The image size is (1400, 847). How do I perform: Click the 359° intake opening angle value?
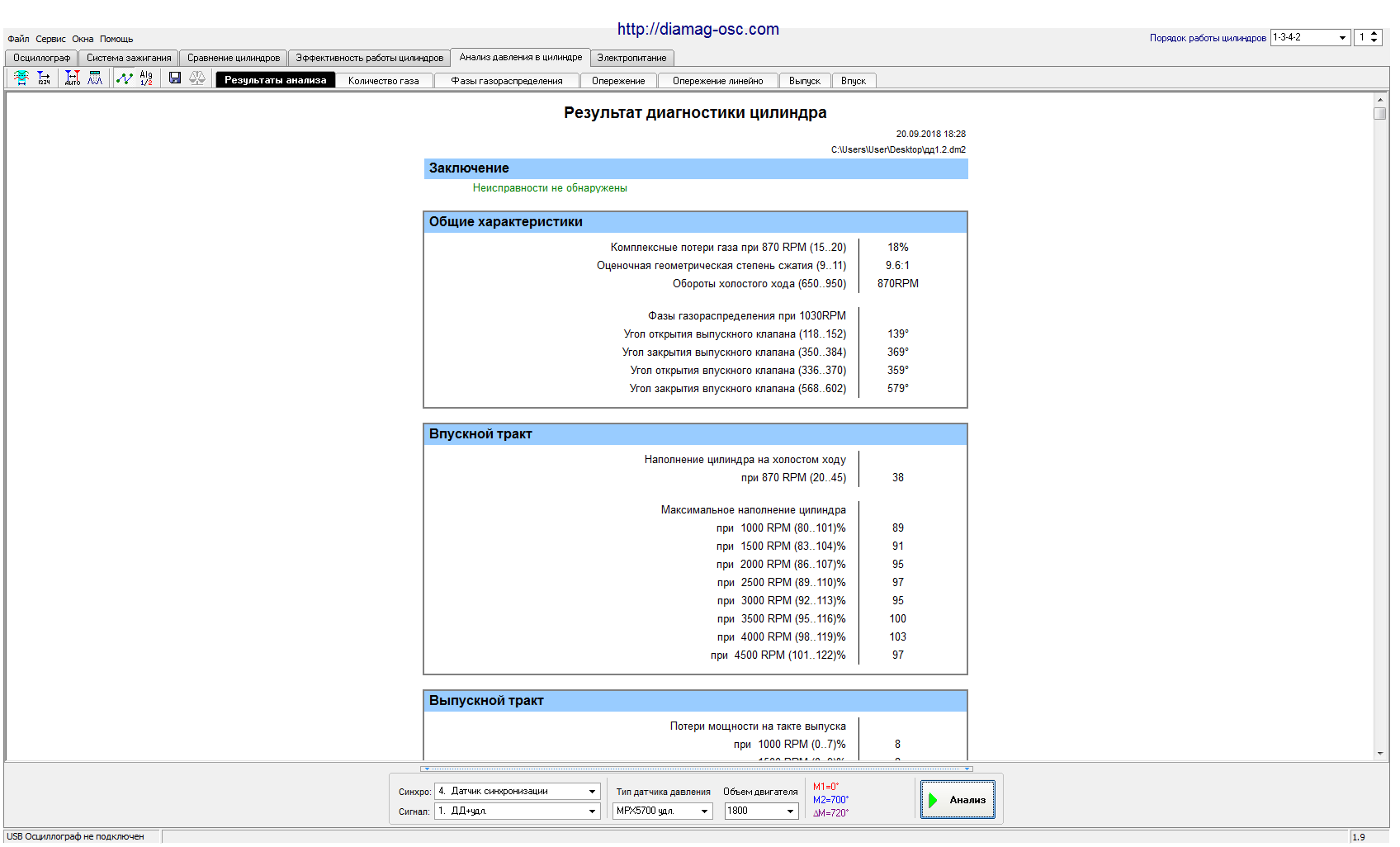pos(898,371)
